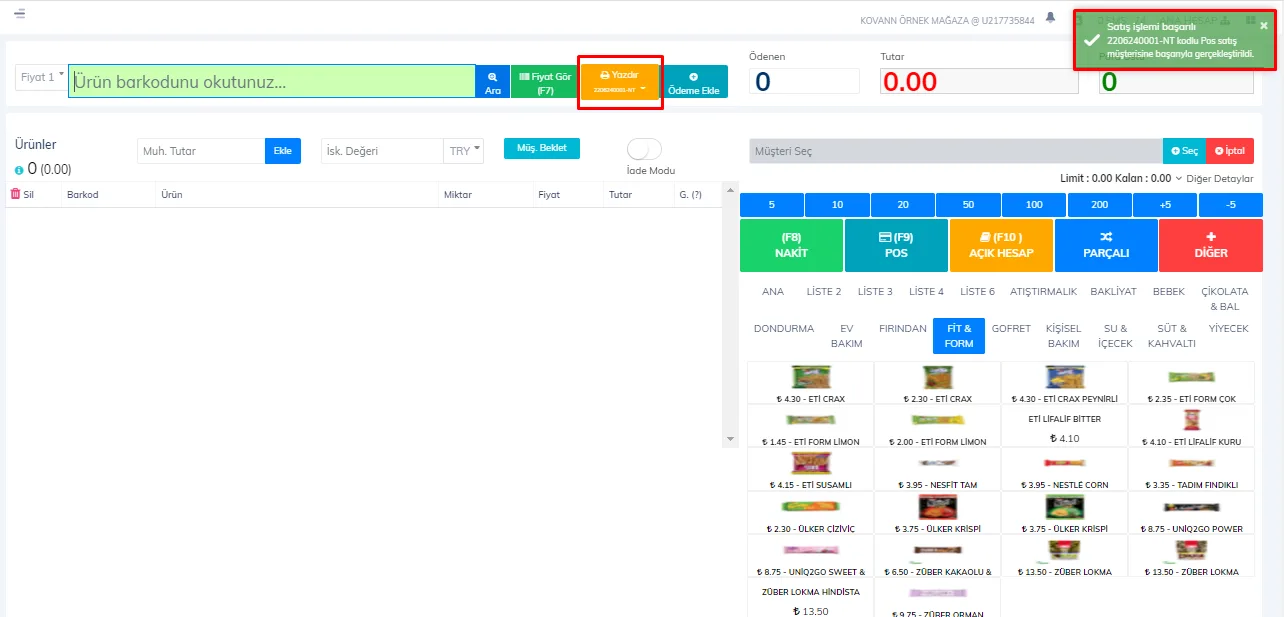Click the Ara search button
The height and width of the screenshot is (617, 1284).
pos(492,82)
